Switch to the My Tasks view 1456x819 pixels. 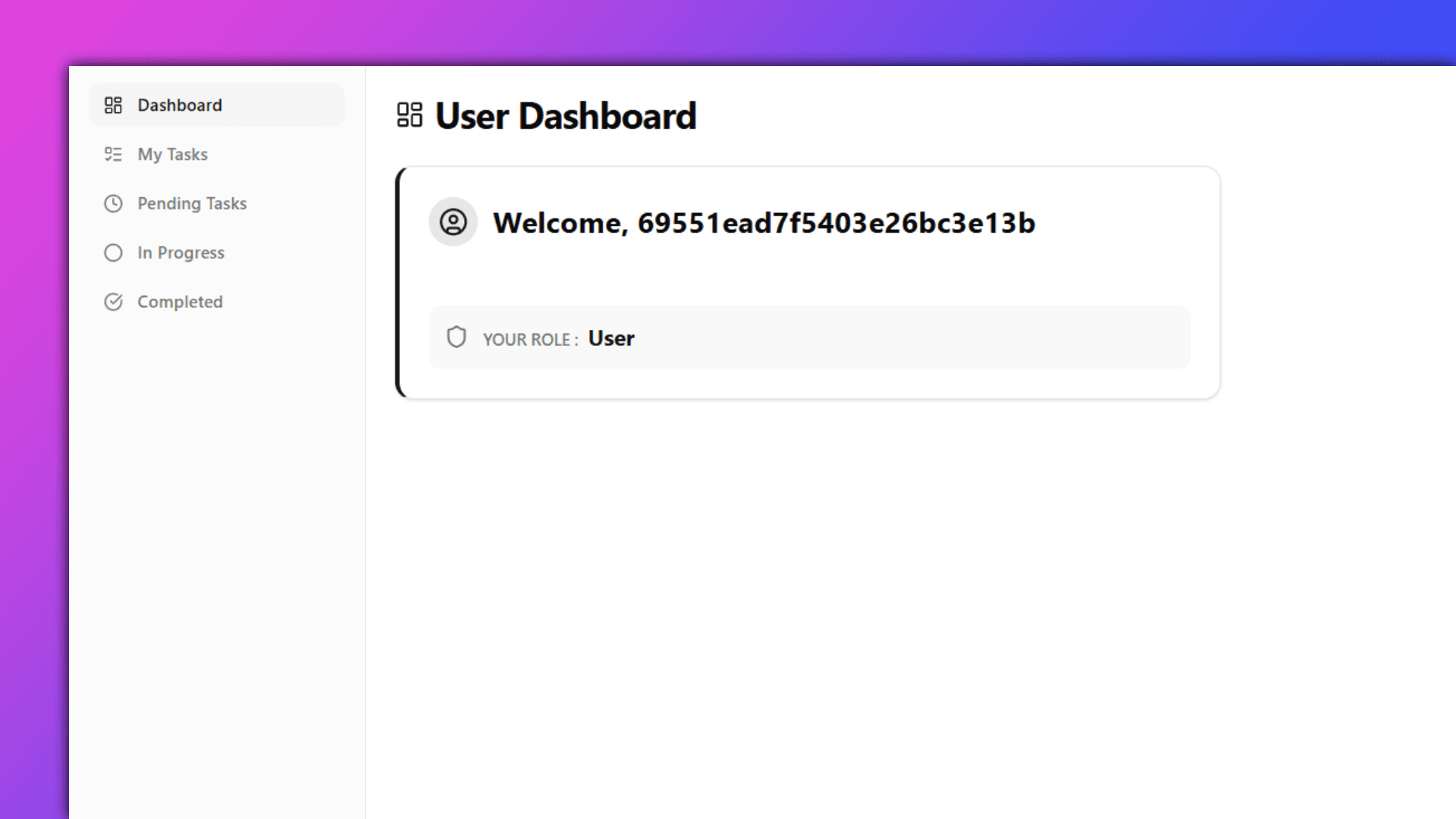point(172,154)
